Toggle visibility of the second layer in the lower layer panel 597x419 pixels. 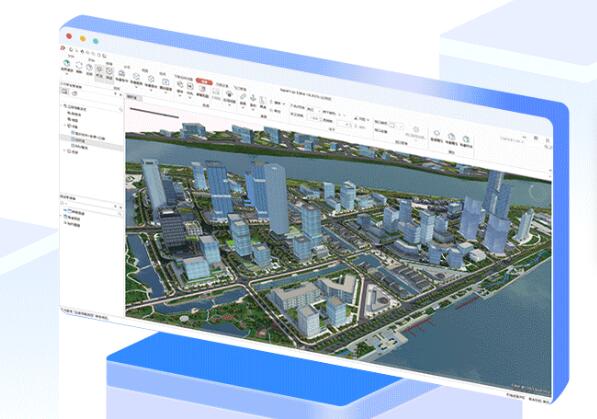pos(65,217)
